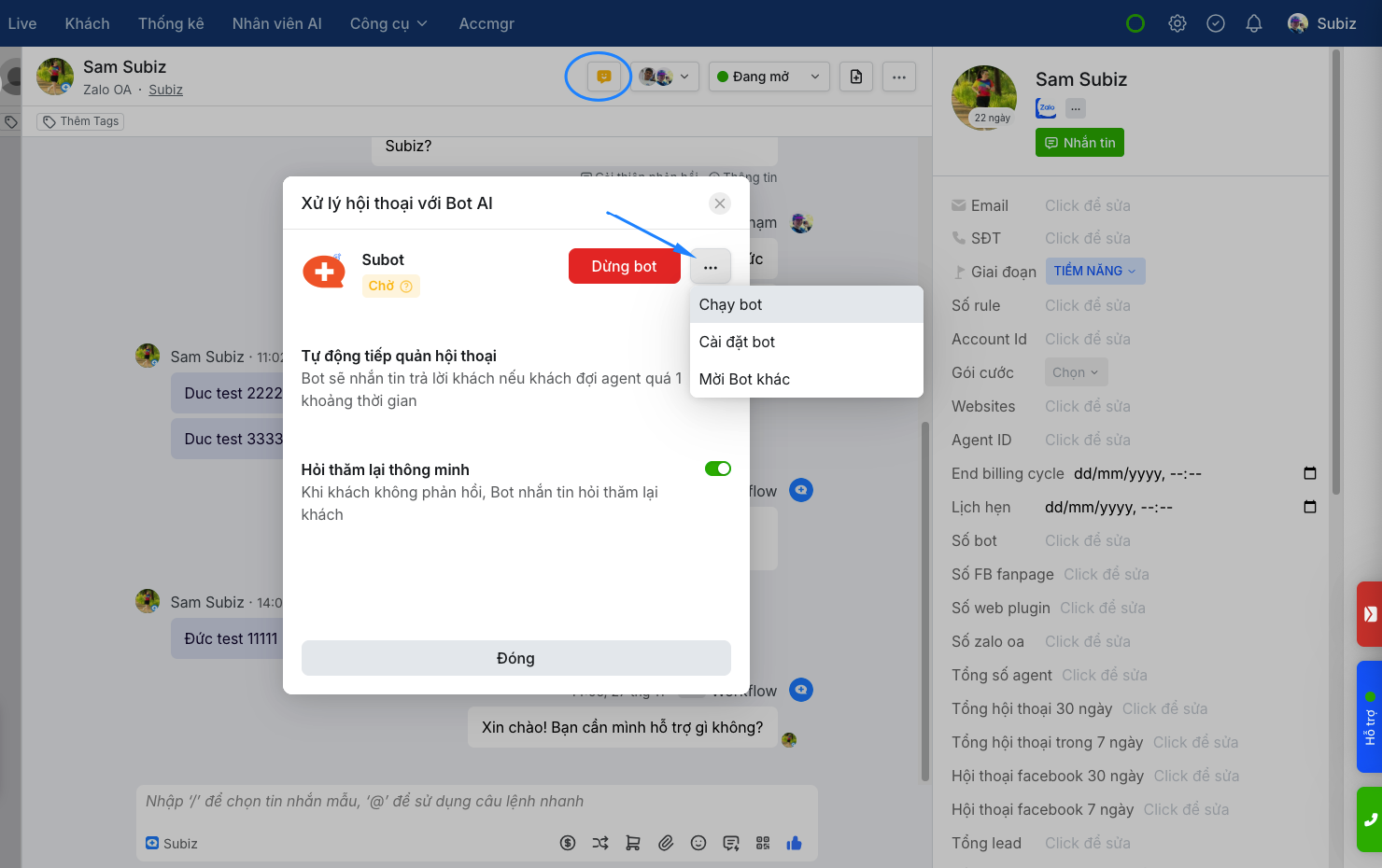Open the TIỀM NĂNG stage dropdown
Screen dimensions: 1382x868
point(1094,271)
